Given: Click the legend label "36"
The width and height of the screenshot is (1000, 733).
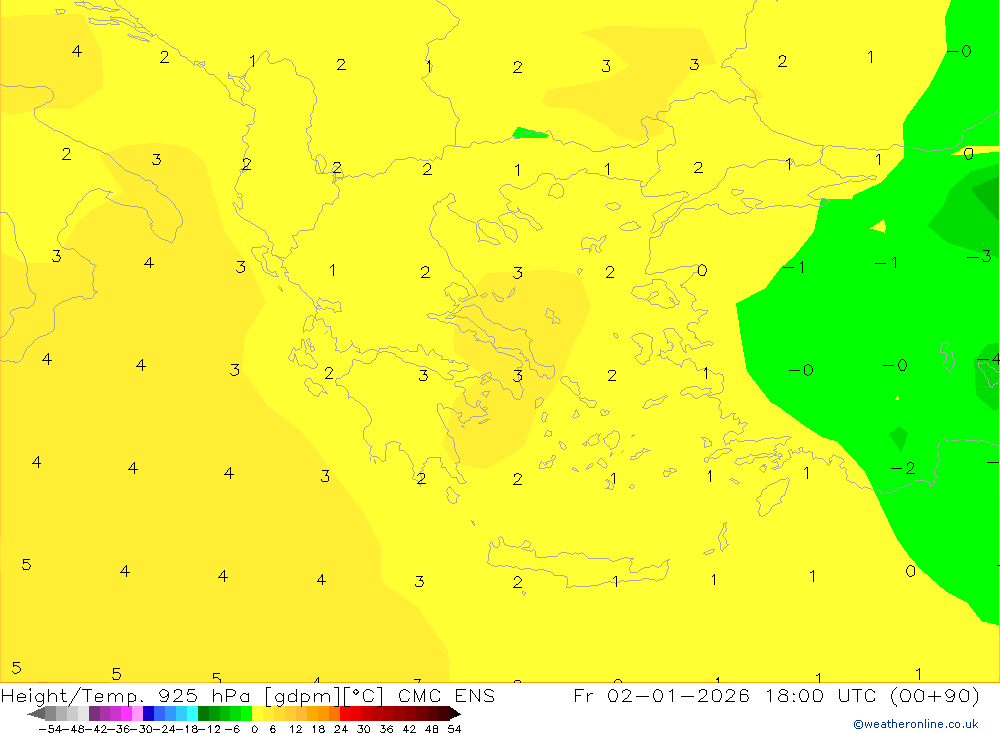Looking at the screenshot, I should (386, 729).
